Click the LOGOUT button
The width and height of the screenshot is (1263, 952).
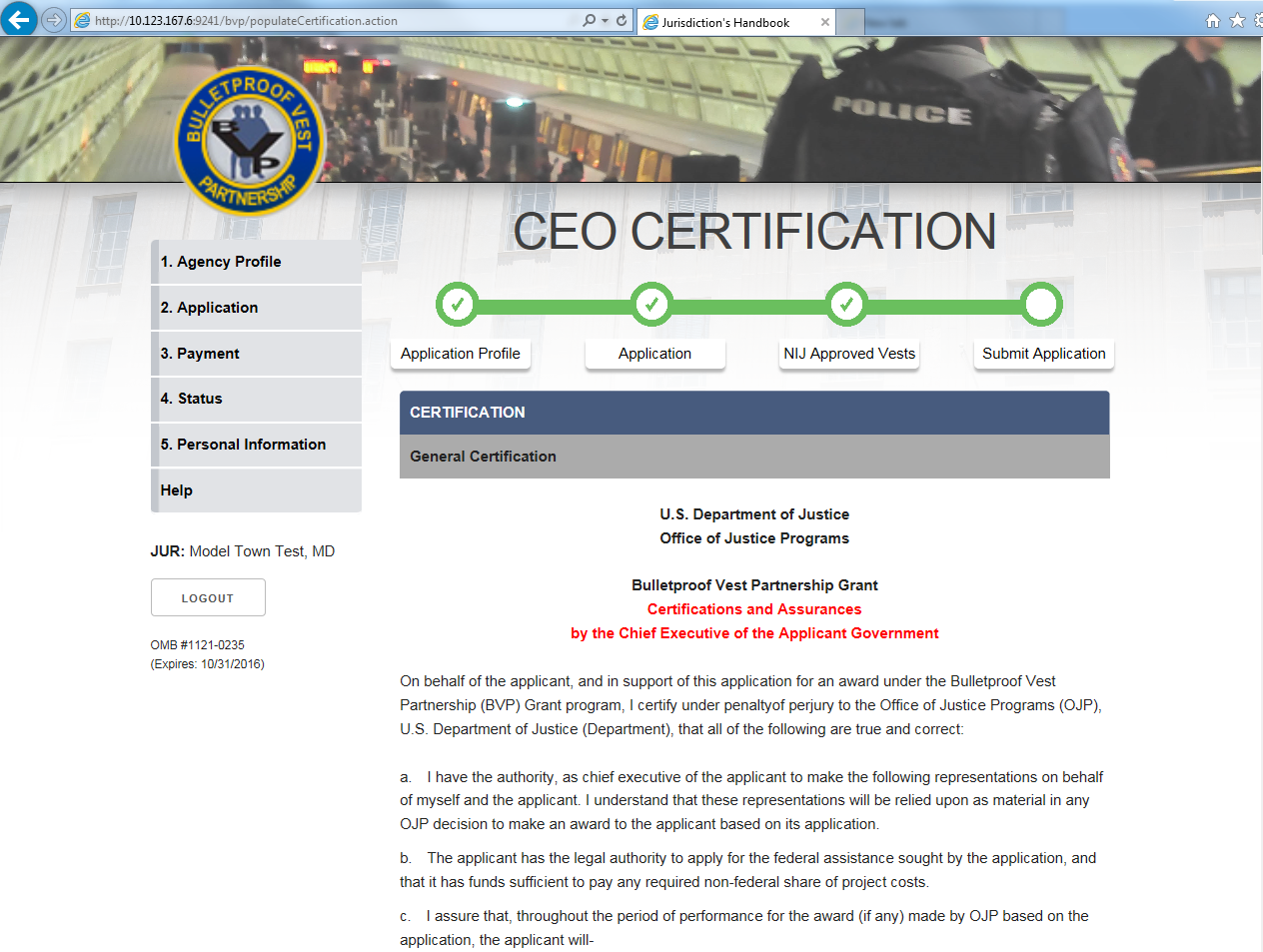coord(208,597)
